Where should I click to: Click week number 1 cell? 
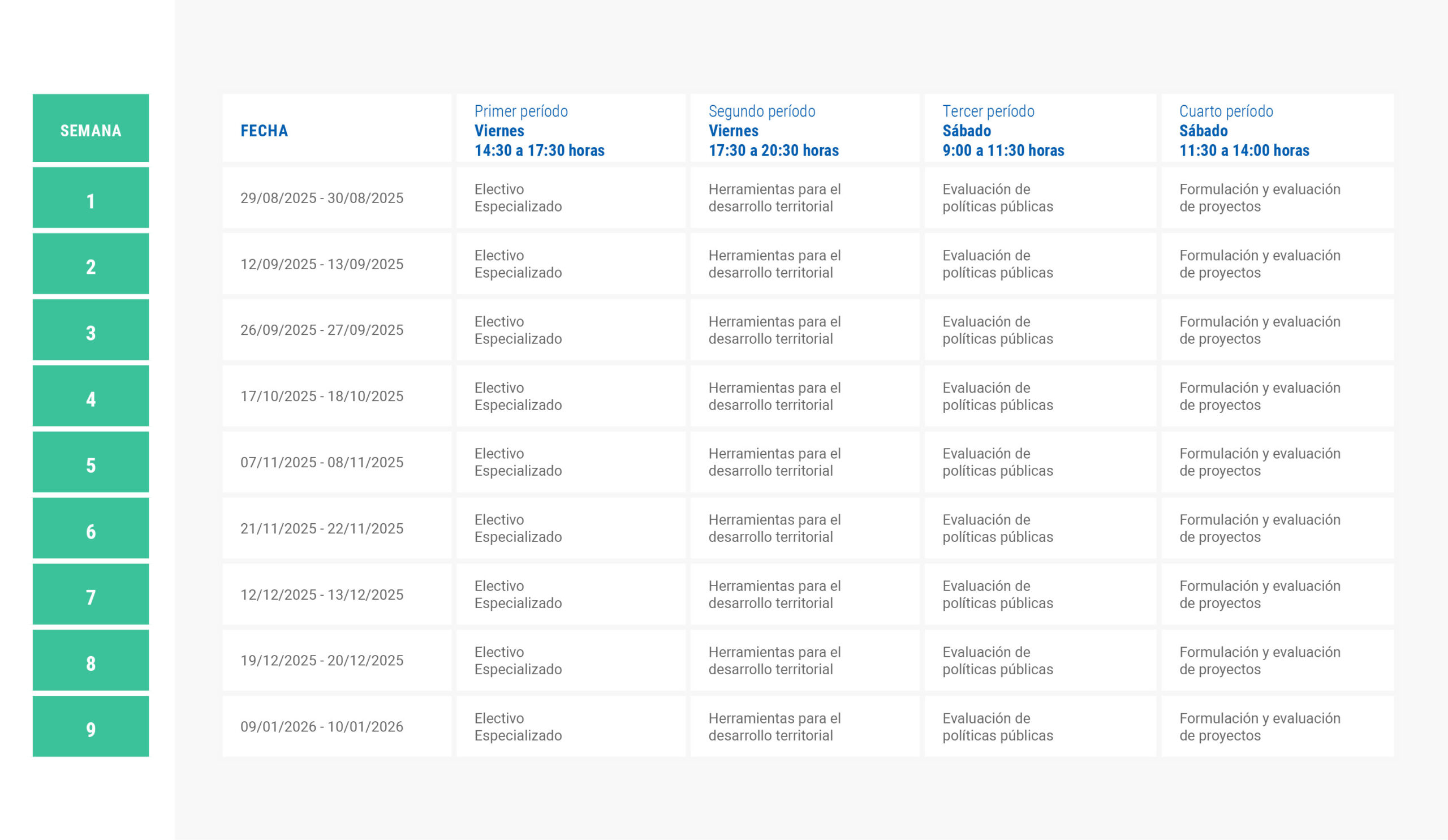(x=91, y=197)
